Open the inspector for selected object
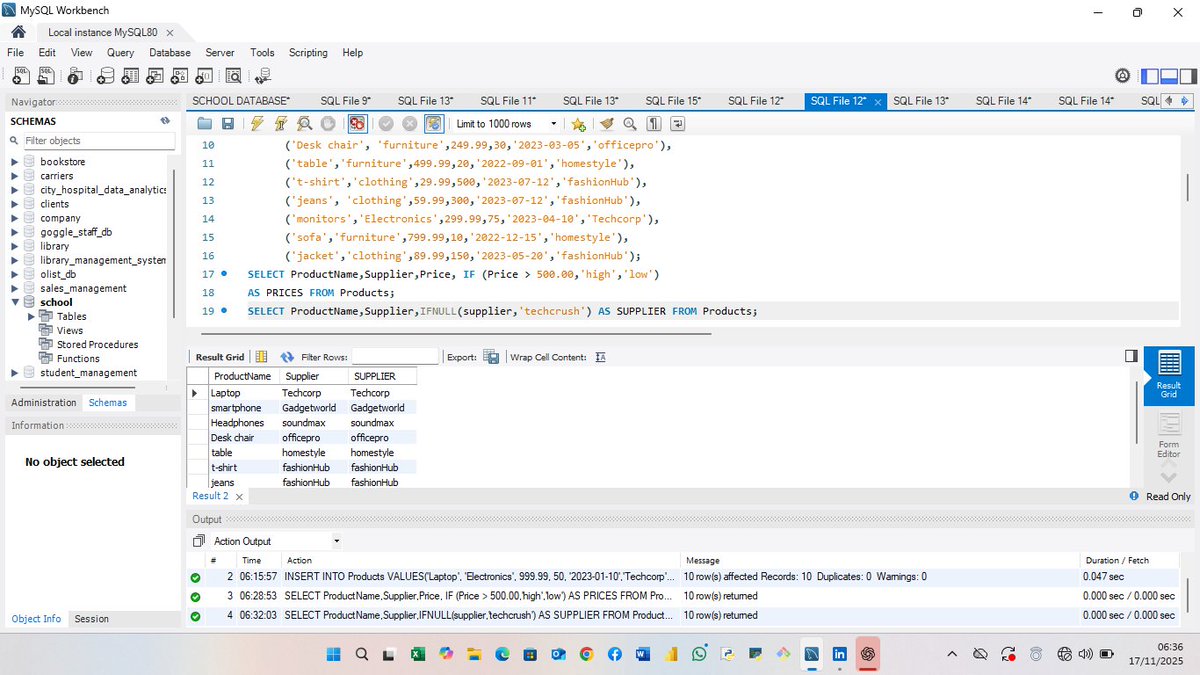The width and height of the screenshot is (1200, 675). click(x=75, y=75)
